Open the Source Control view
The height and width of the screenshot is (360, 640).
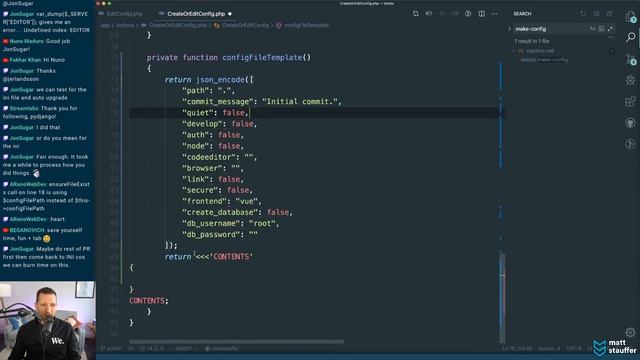tap(631, 59)
